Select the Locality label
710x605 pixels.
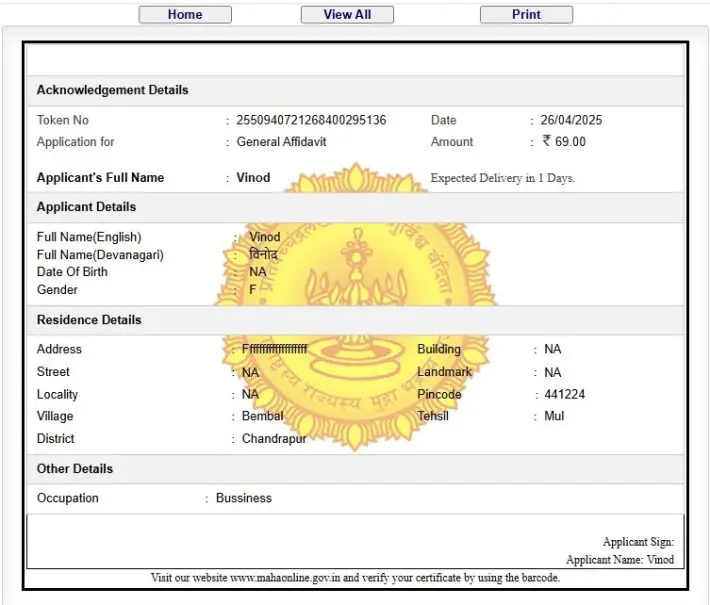[x=57, y=394]
